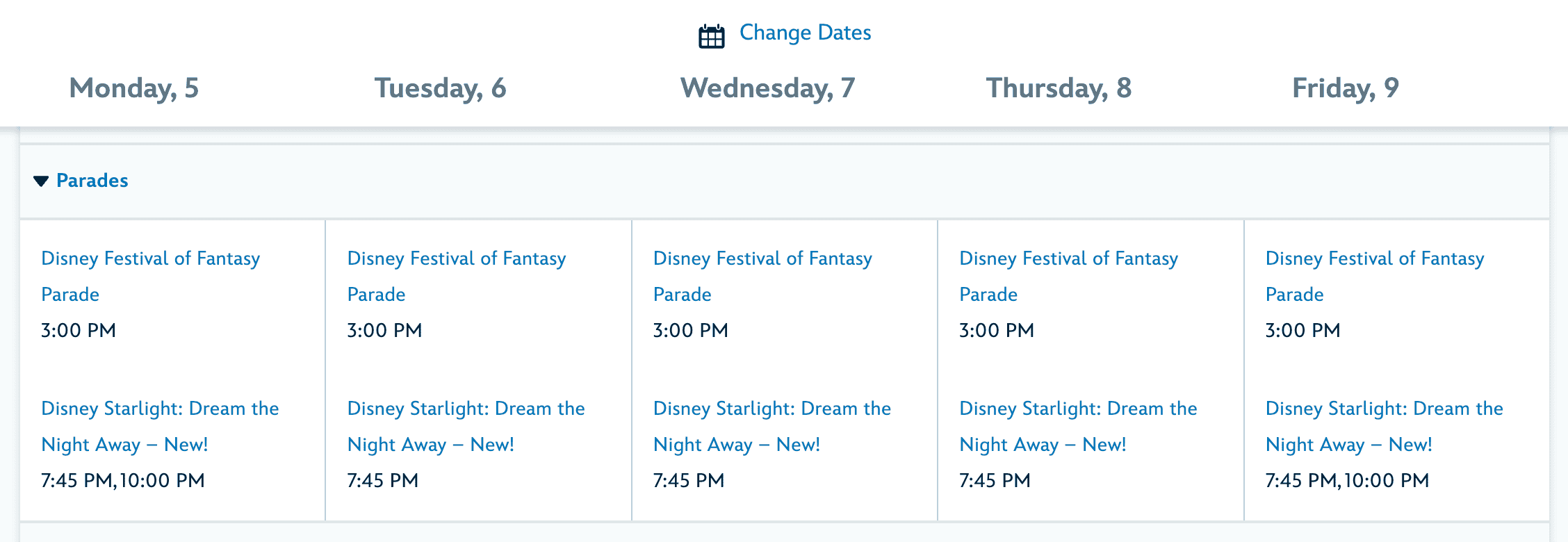Open Wednesday's Disney Starlight parade link
Image resolution: width=1568 pixels, height=542 pixels.
[771, 409]
